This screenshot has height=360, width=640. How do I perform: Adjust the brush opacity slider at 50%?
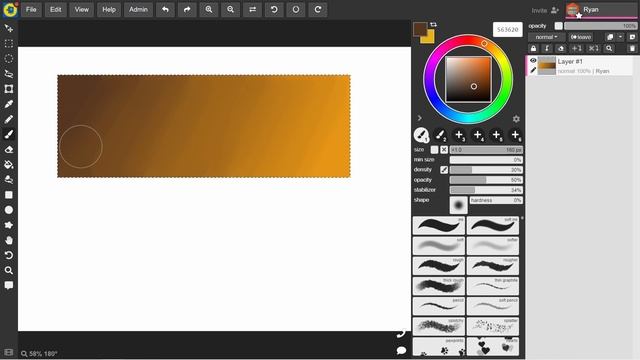[486, 180]
